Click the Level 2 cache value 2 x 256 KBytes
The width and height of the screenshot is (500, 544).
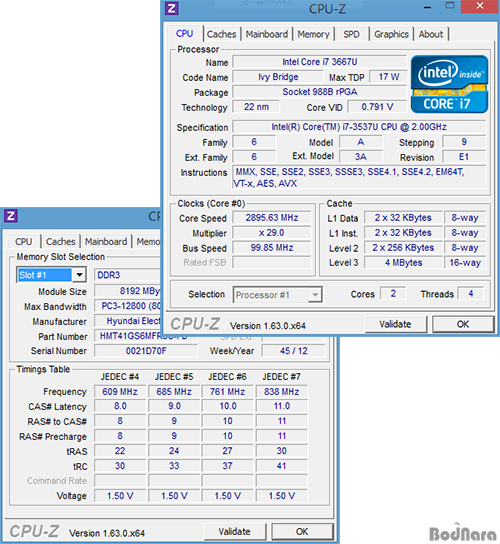(403, 248)
